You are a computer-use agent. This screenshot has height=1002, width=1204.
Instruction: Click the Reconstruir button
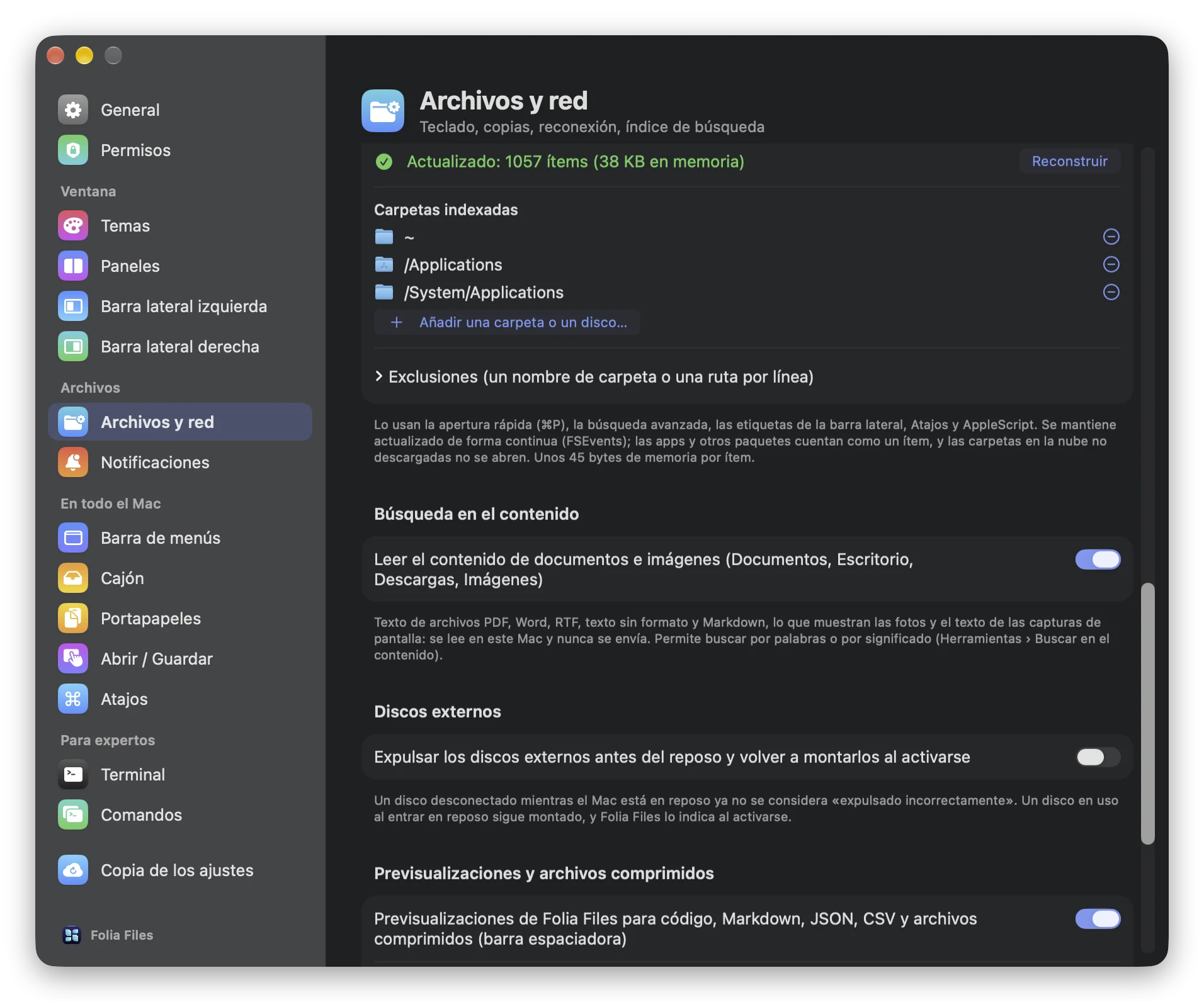[1069, 162]
